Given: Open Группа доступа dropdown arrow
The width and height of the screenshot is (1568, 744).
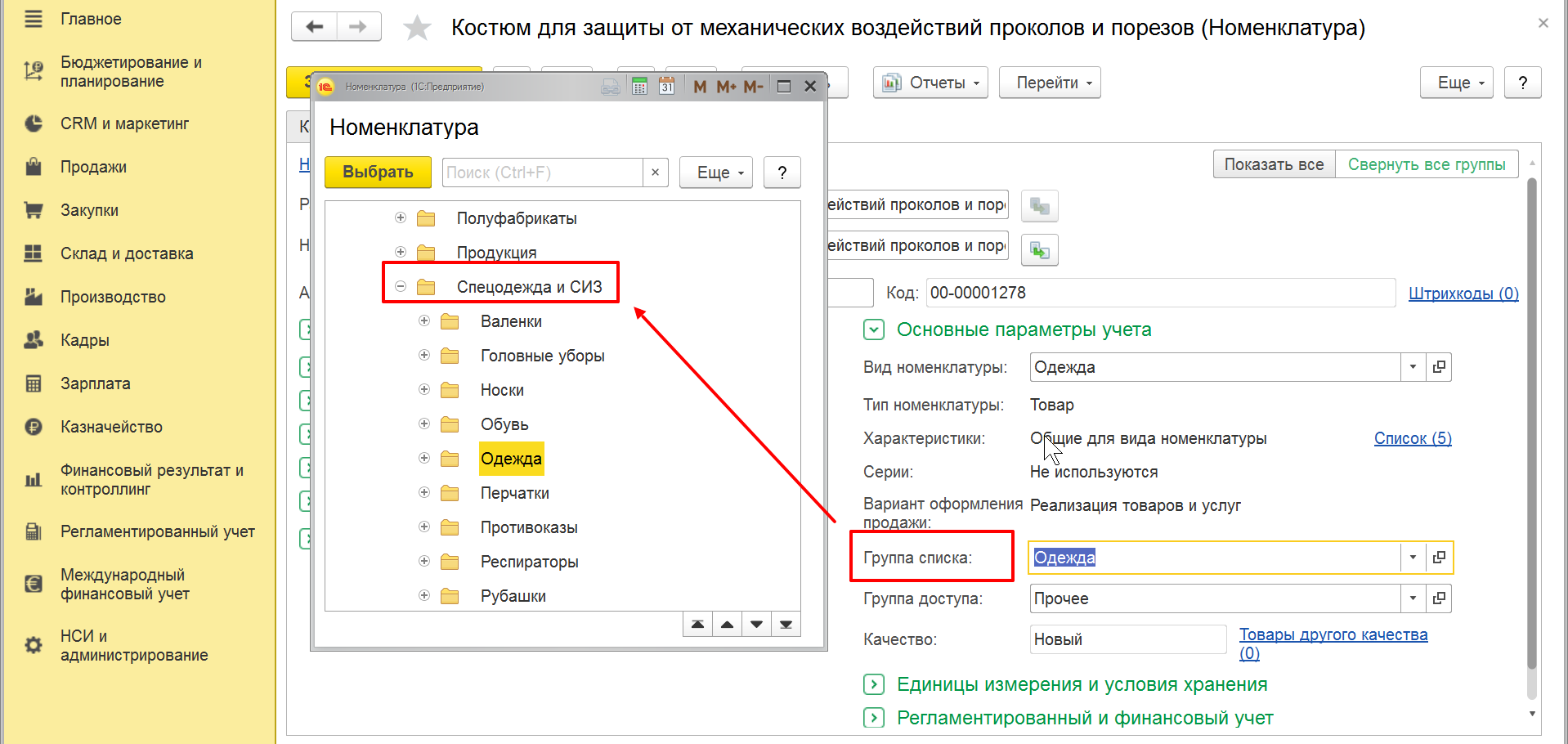Looking at the screenshot, I should click(1413, 598).
